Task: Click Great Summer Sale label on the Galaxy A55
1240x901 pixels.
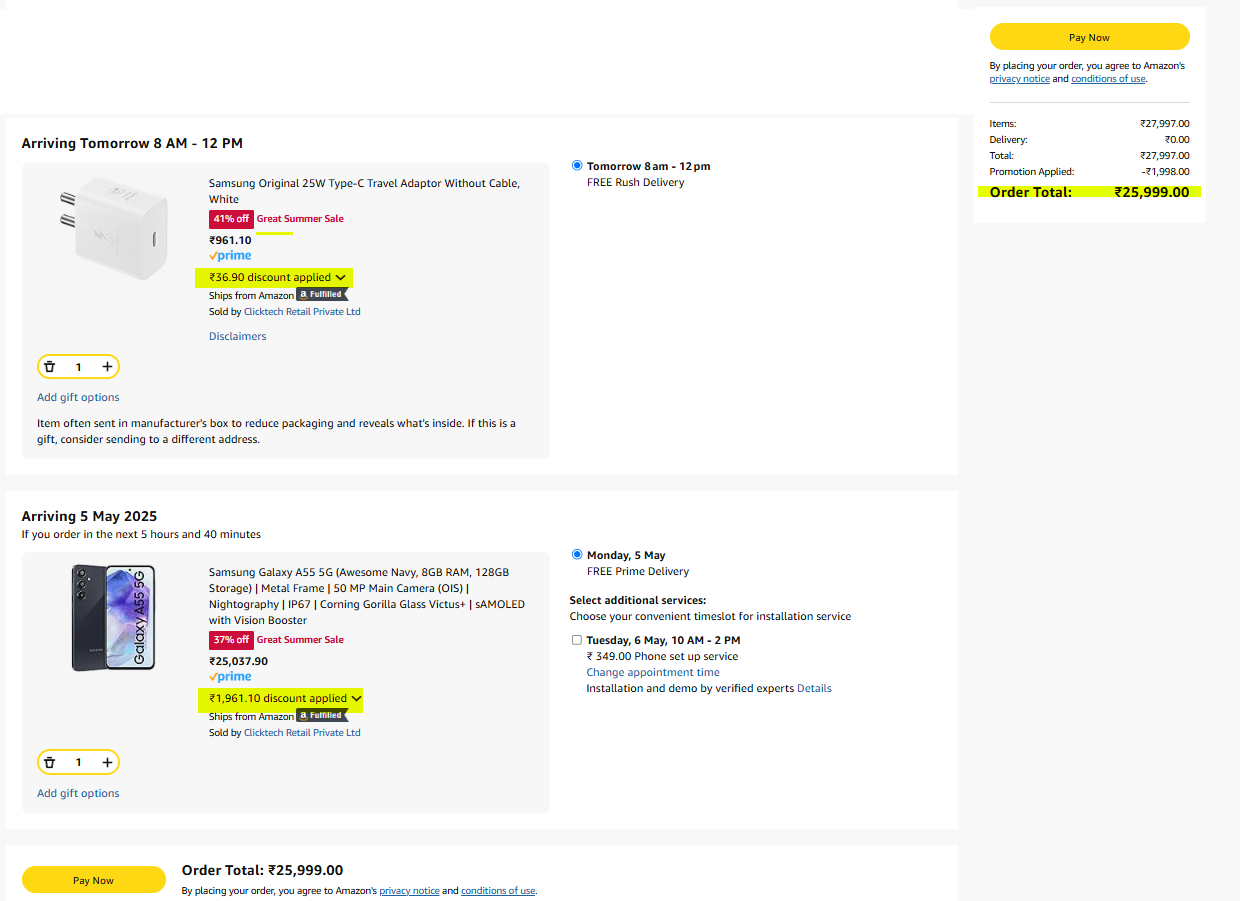Action: pyautogui.click(x=300, y=640)
